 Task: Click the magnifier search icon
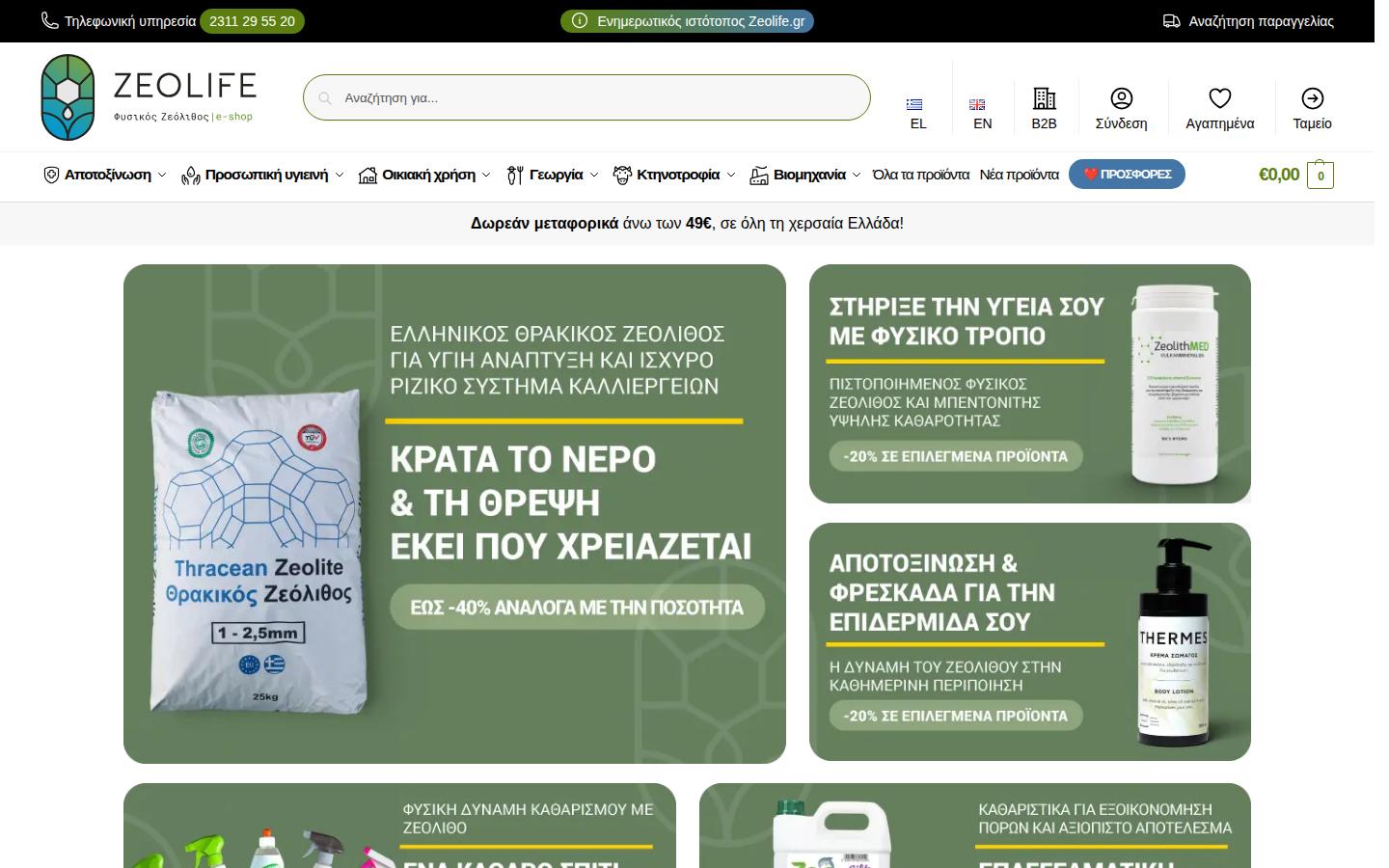click(325, 97)
